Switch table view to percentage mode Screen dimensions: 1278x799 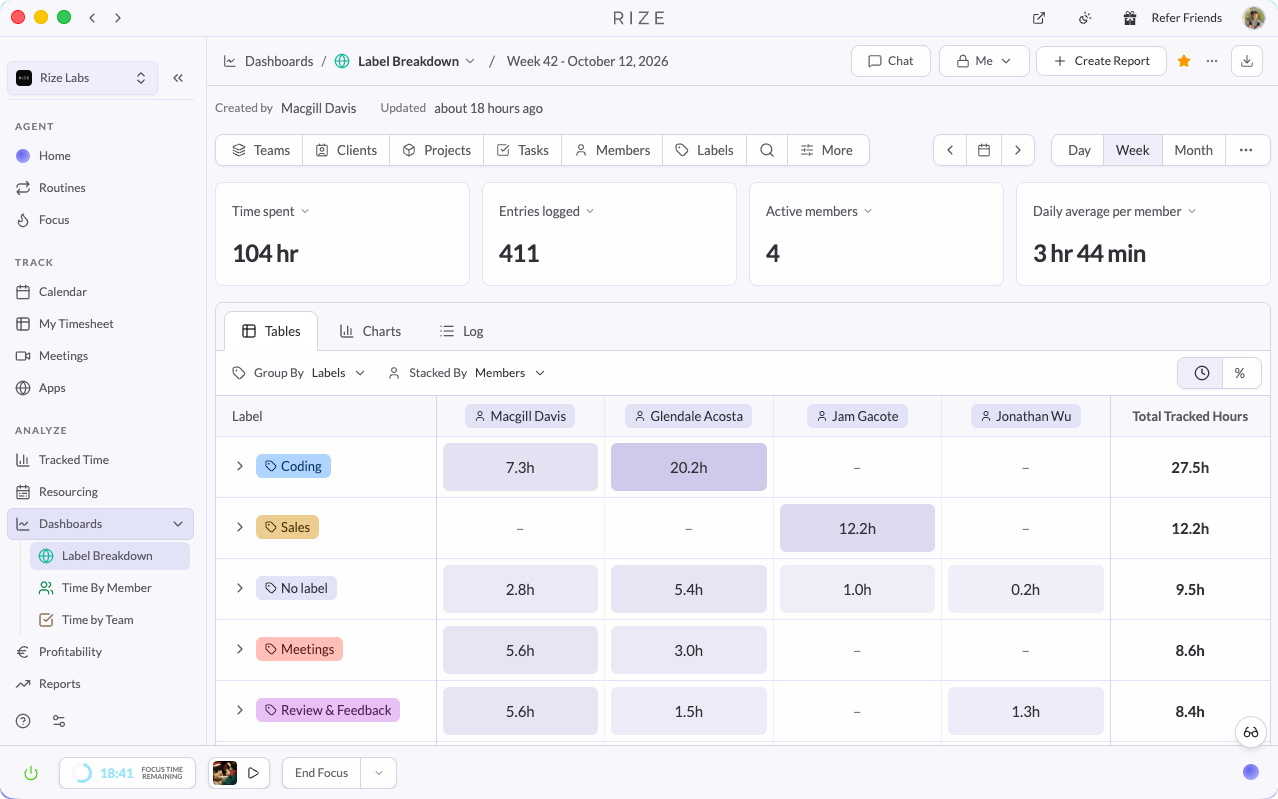[x=1240, y=373]
